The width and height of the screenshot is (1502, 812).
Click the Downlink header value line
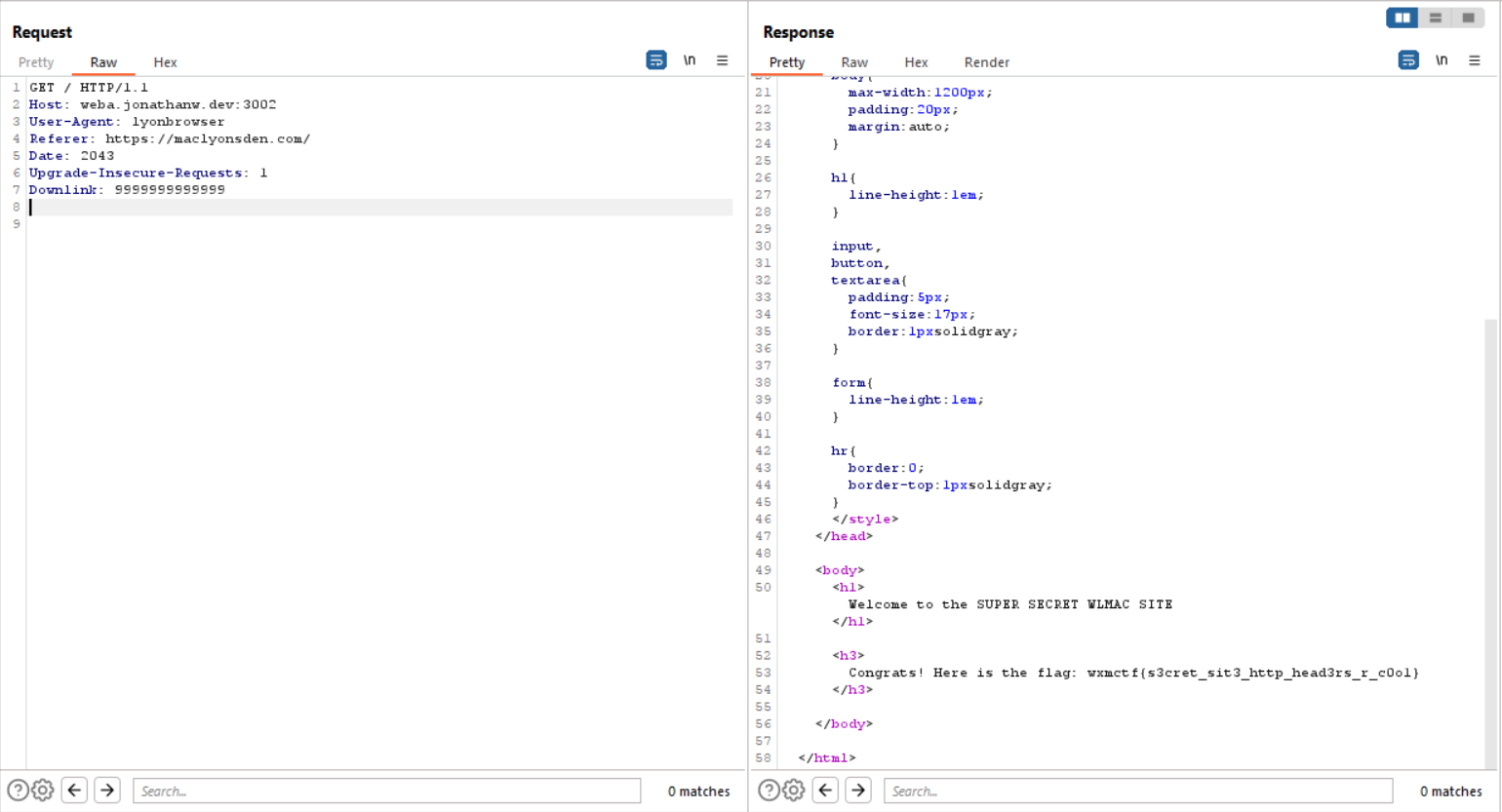[127, 190]
